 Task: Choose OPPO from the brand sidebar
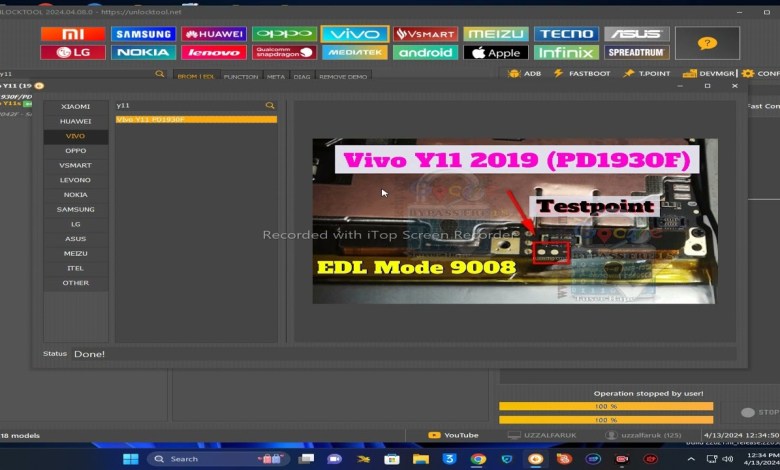[x=76, y=150]
